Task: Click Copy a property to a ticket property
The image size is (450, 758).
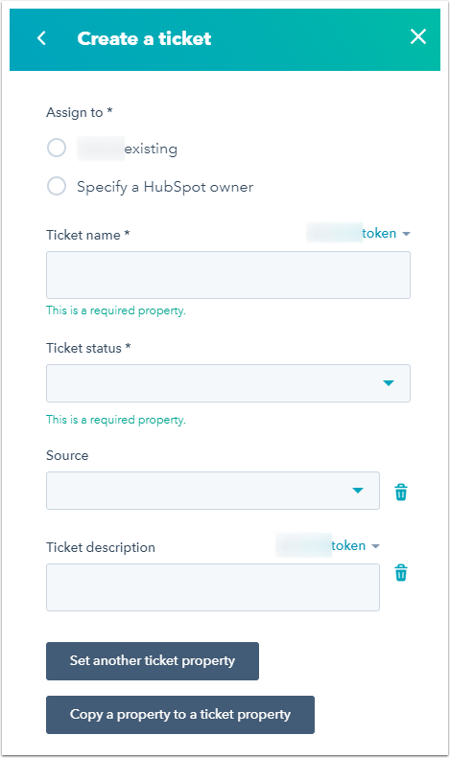Action: pos(180,714)
